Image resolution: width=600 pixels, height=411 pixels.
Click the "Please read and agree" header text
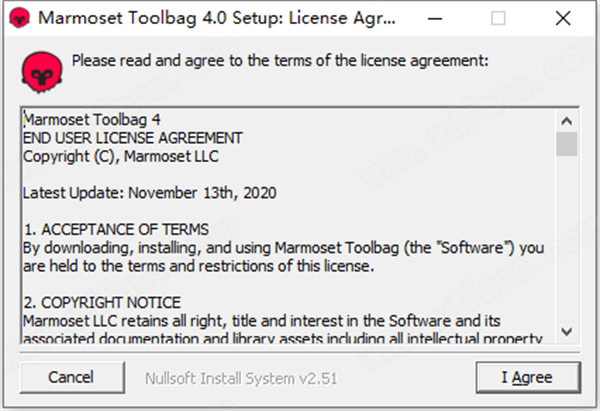[280, 60]
